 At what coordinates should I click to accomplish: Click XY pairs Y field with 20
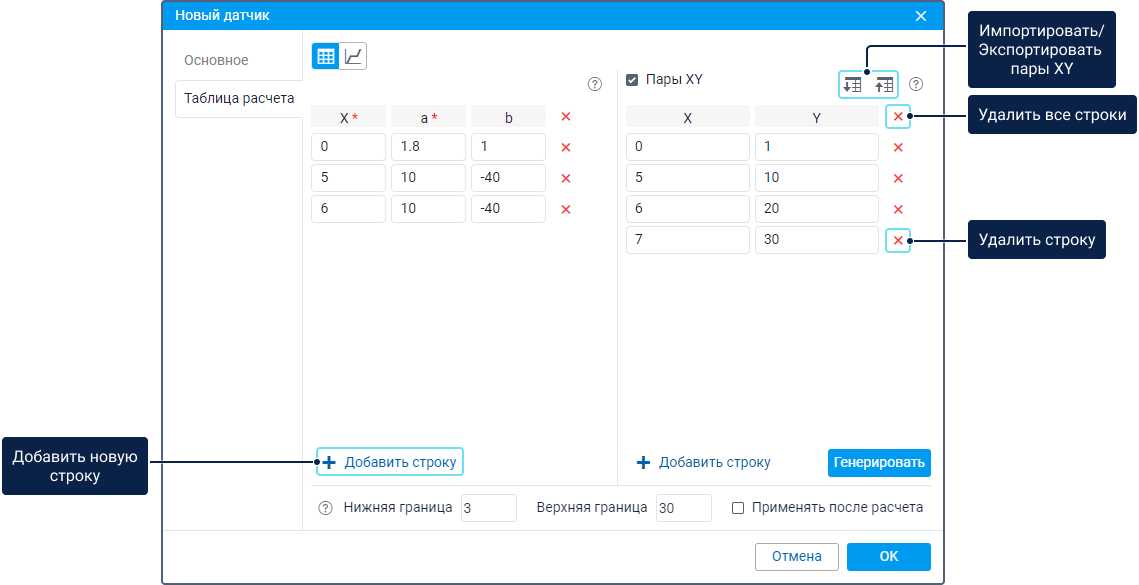point(817,209)
